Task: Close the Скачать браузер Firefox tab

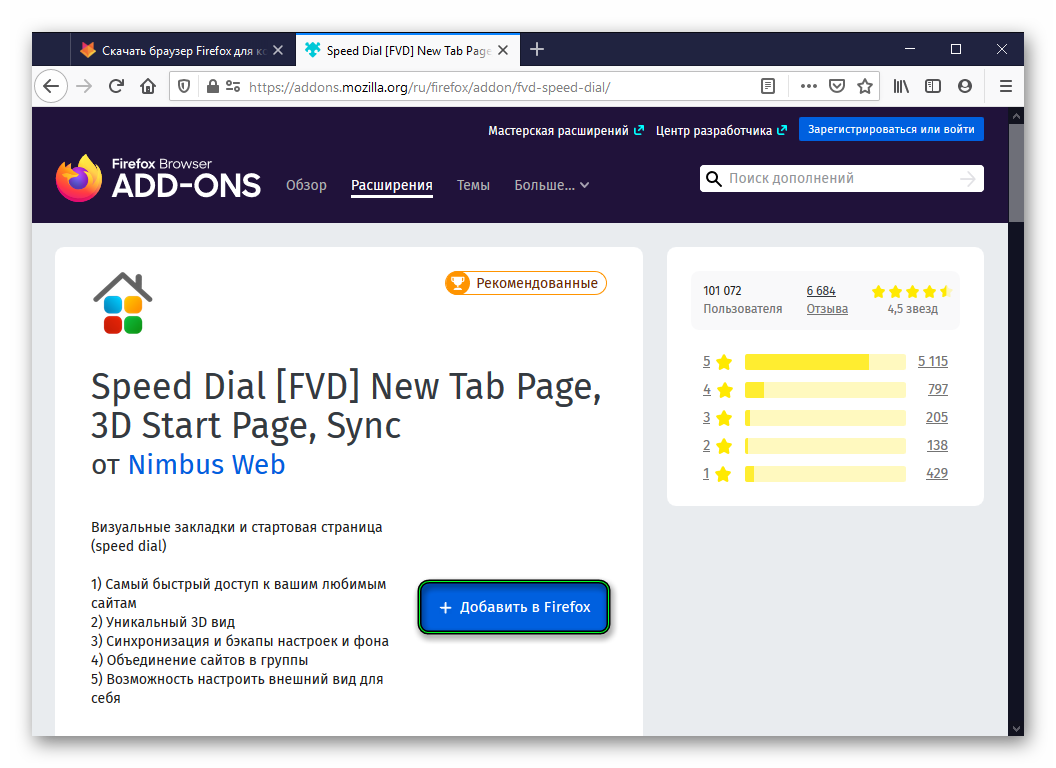Action: click(278, 51)
